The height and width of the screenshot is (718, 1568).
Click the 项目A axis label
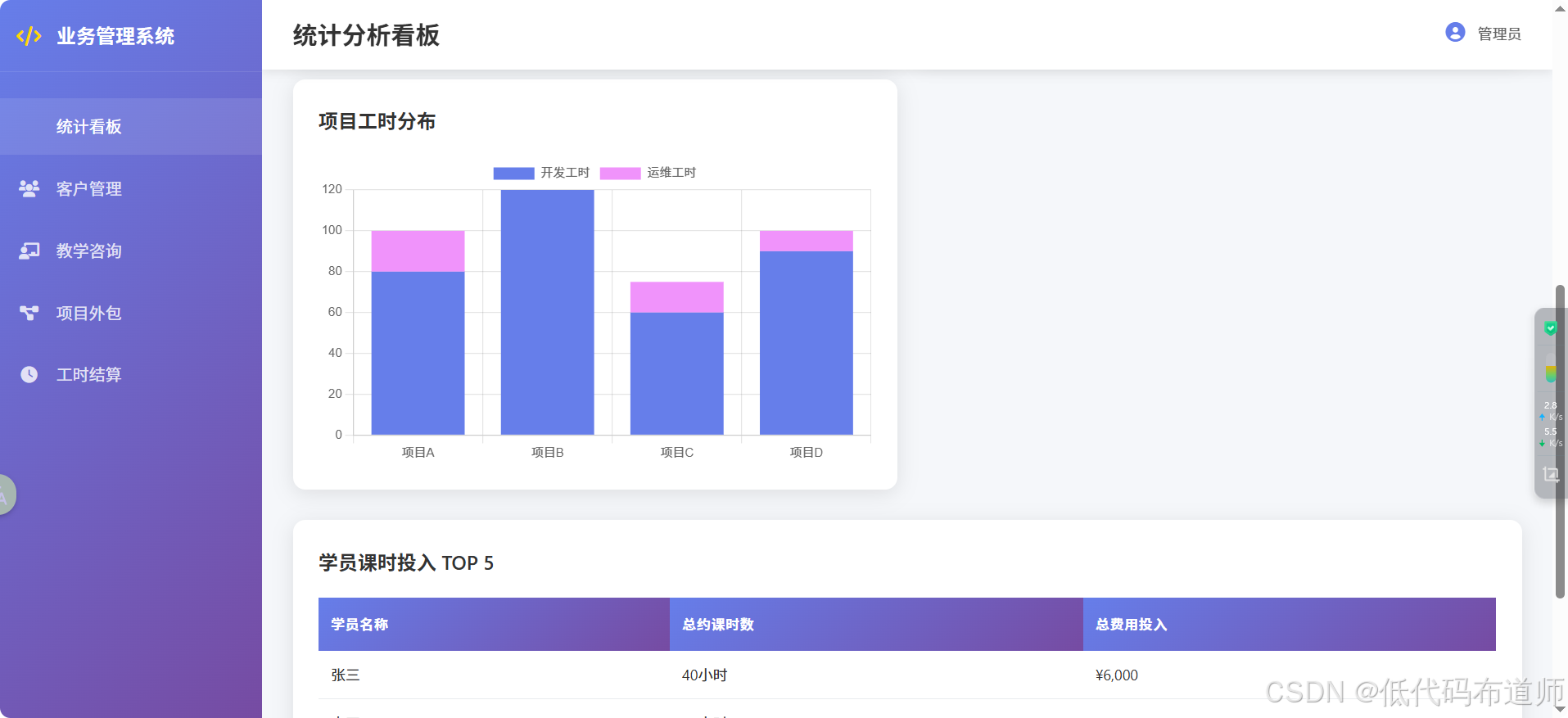pyautogui.click(x=418, y=452)
